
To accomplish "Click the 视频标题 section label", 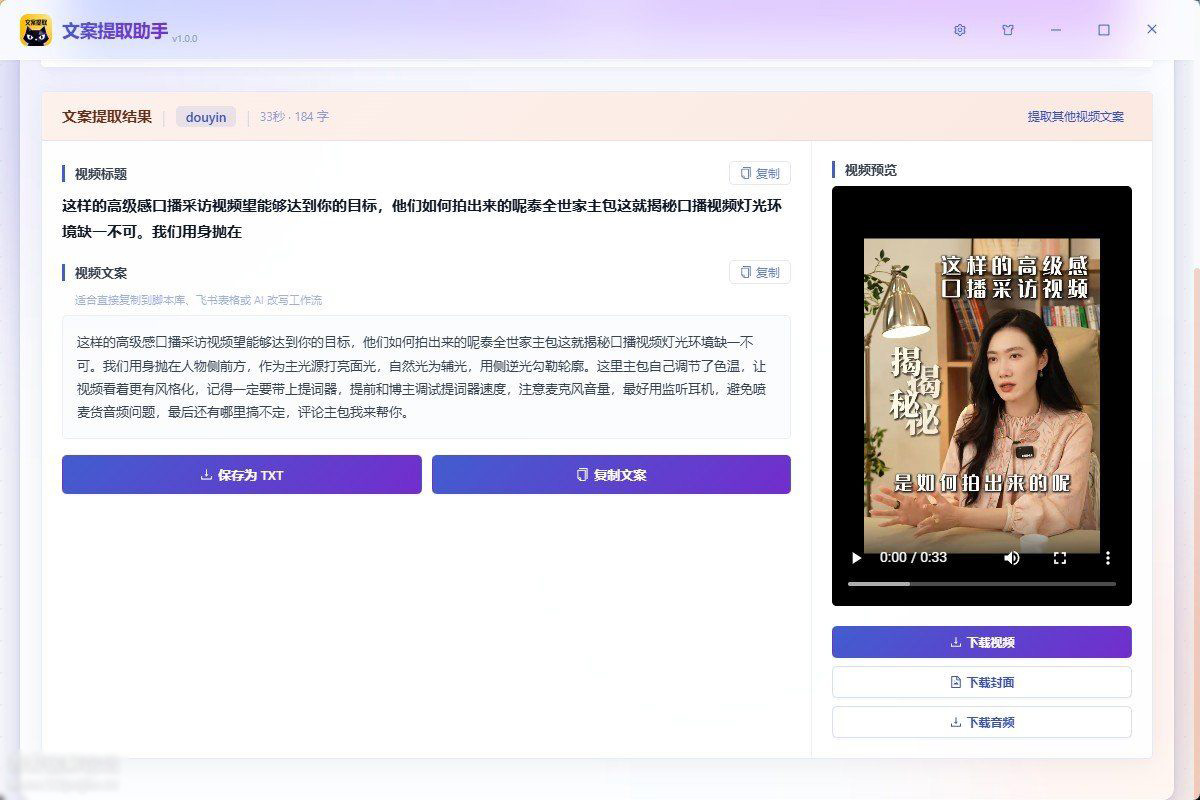I will [x=101, y=174].
